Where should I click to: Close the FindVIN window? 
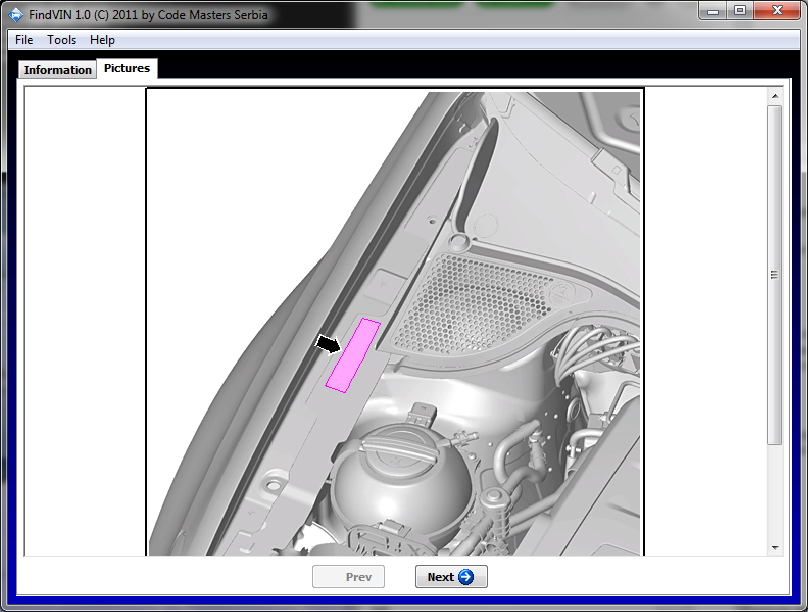777,11
